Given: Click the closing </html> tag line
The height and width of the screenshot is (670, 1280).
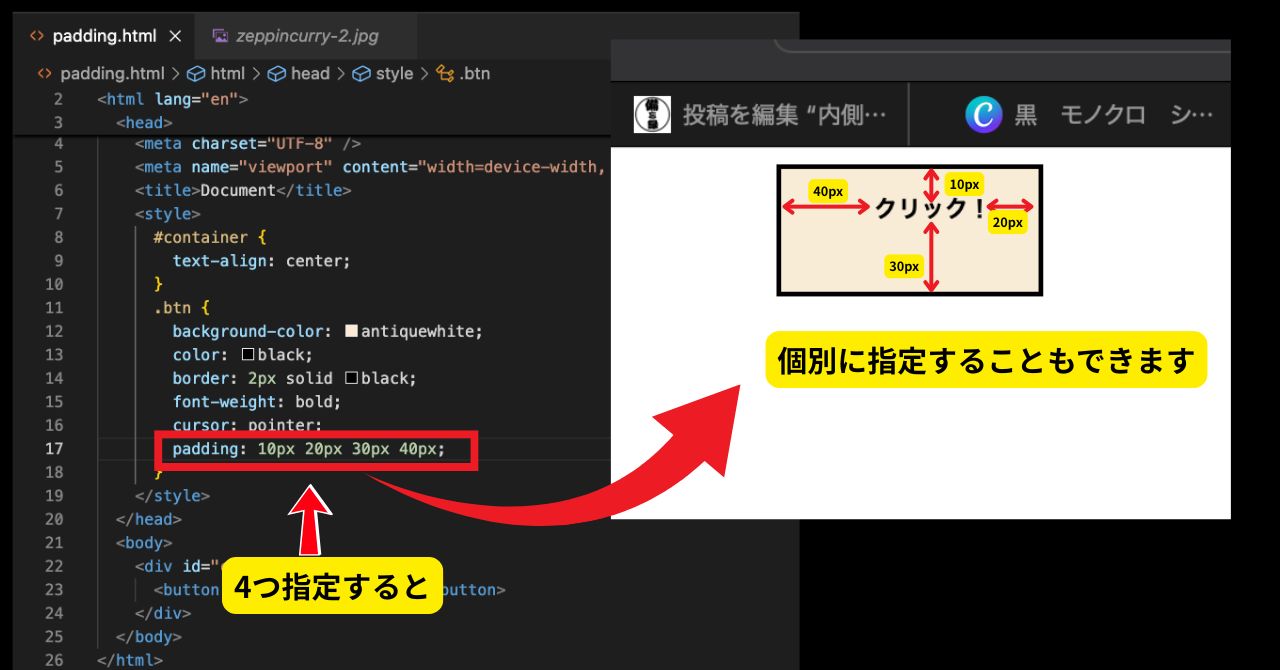Looking at the screenshot, I should [x=130, y=660].
